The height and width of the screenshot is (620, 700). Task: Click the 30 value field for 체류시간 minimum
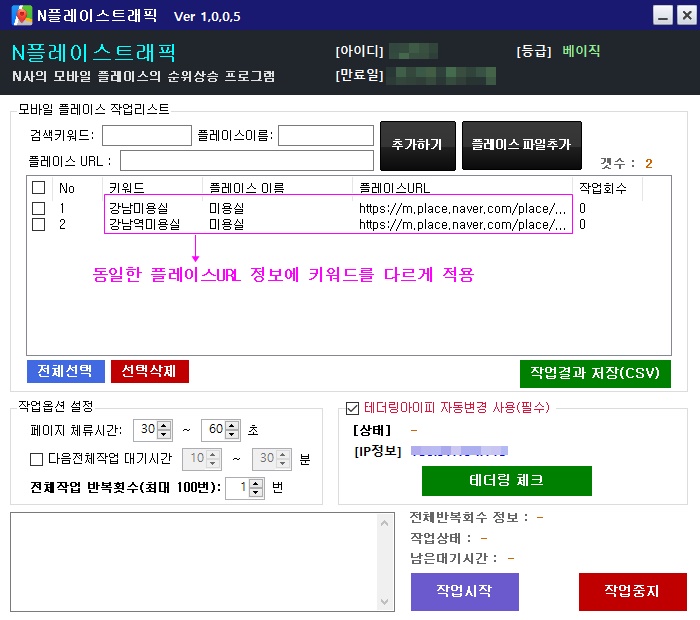146,430
